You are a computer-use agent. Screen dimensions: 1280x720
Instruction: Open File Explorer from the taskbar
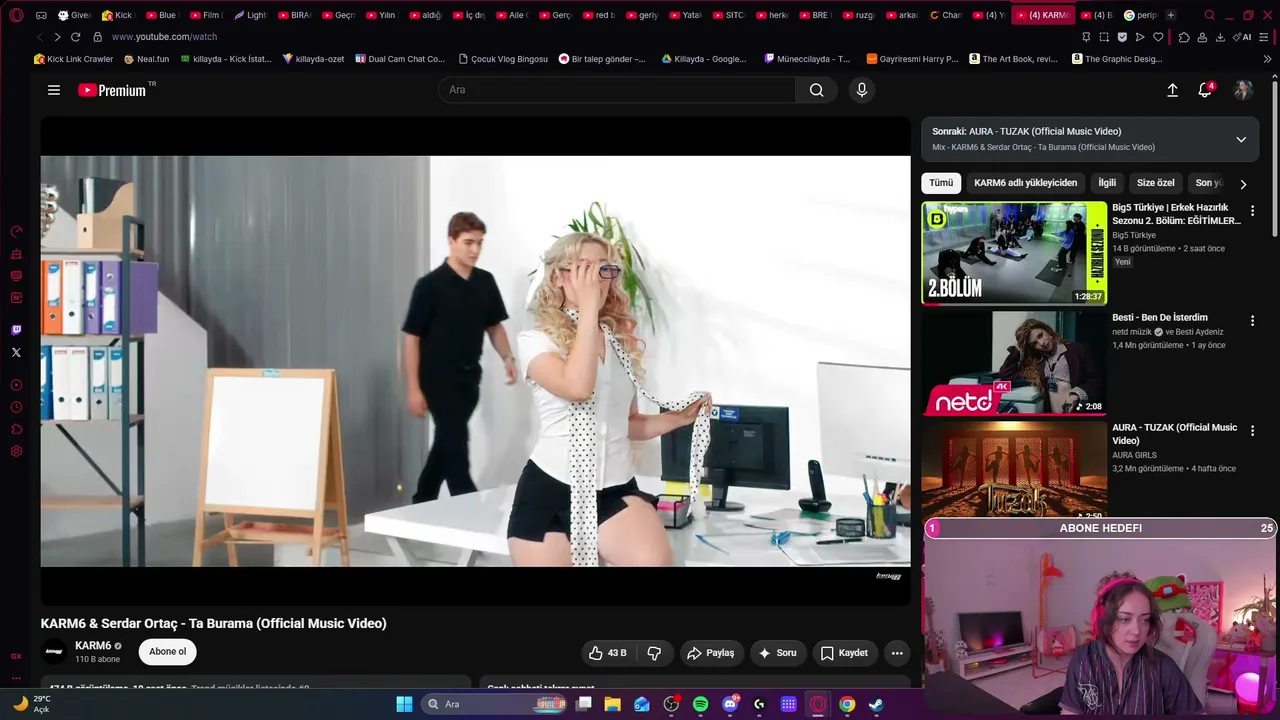612,704
